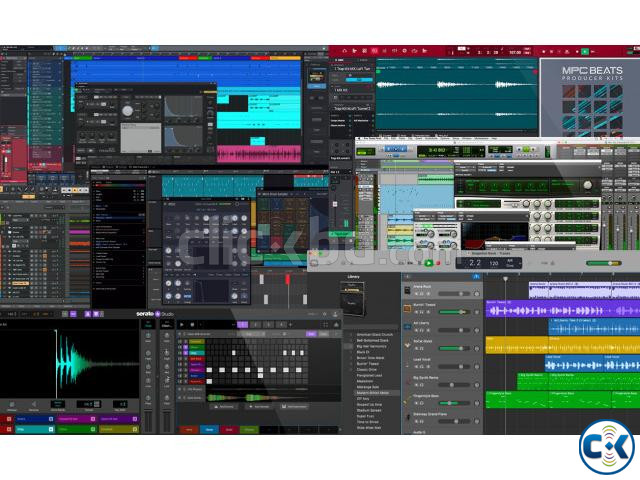This screenshot has width=640, height=480.
Task: Select the purple scene button in Serato Studio
Action: tap(242, 324)
